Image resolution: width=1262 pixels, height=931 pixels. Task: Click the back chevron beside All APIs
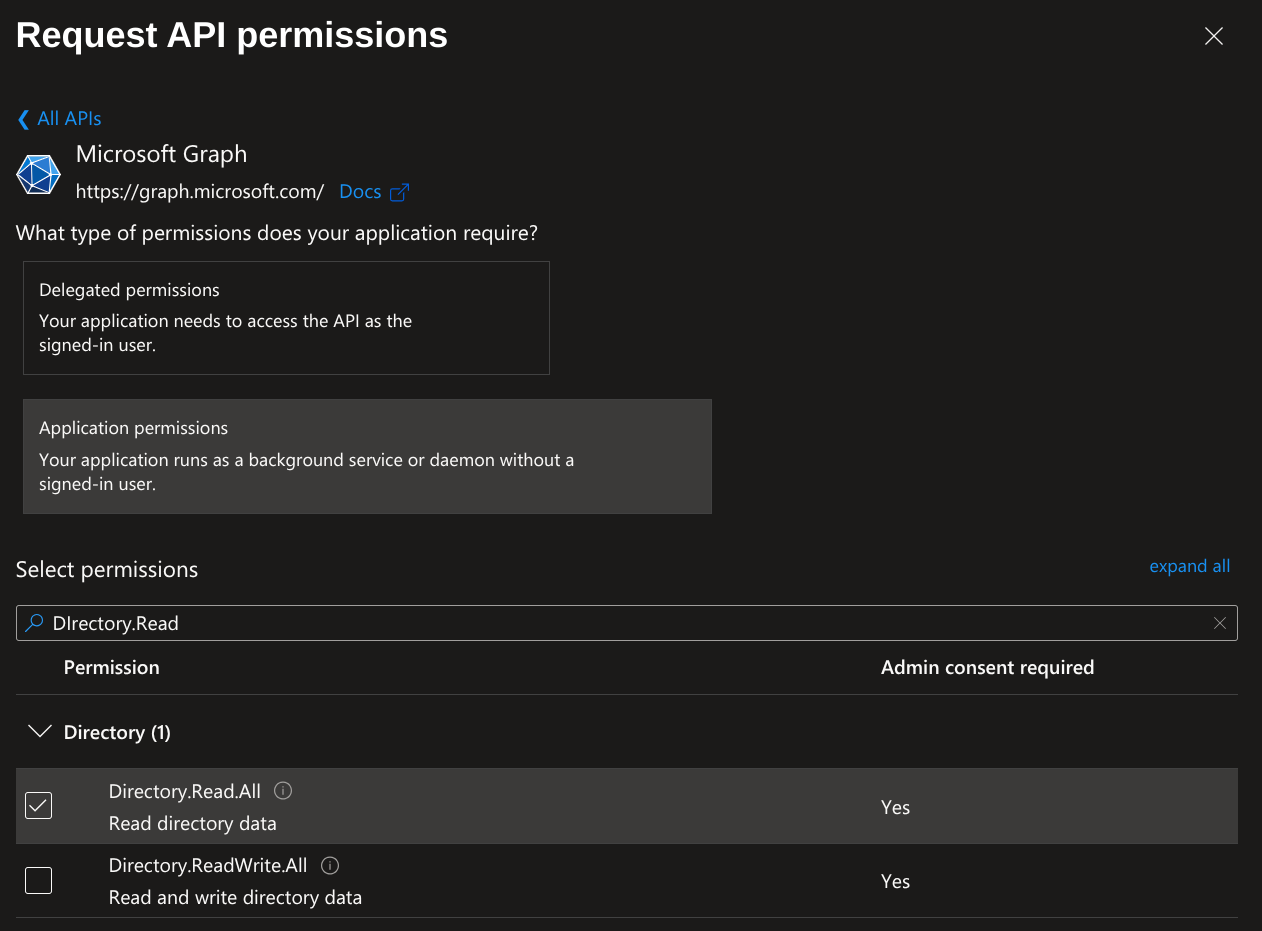click(x=23, y=119)
